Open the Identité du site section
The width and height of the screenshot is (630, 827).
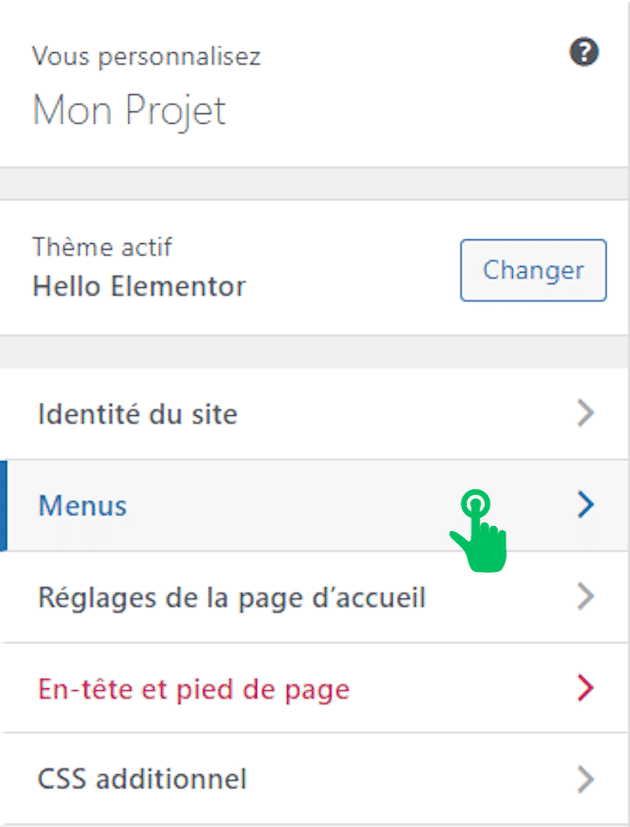(x=138, y=414)
